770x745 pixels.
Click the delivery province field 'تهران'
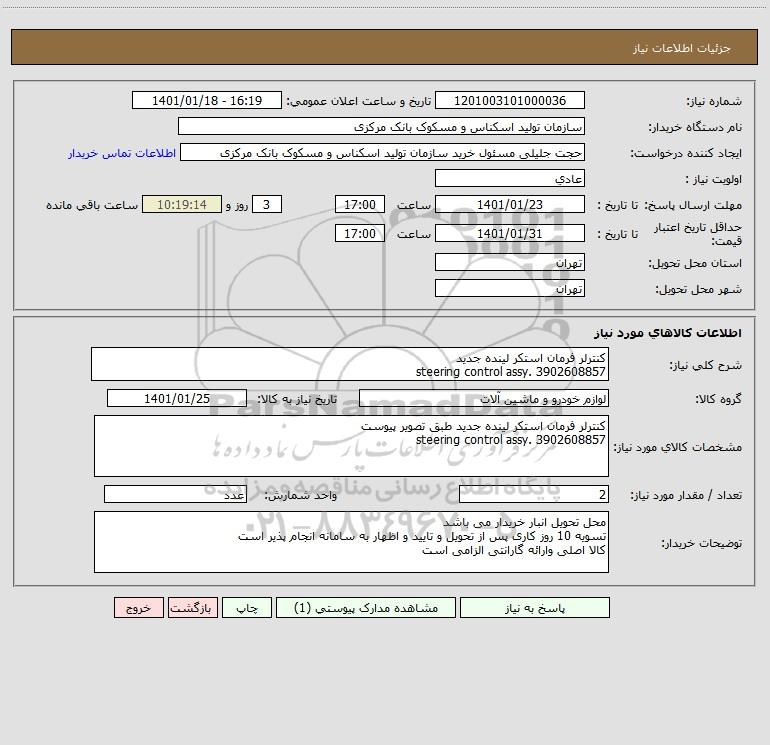pyautogui.click(x=510, y=262)
